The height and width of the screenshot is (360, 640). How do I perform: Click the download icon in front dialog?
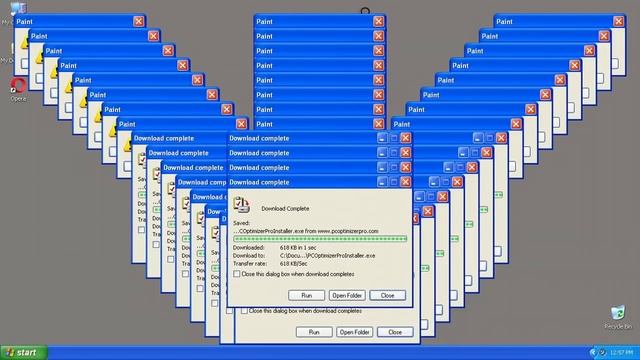click(241, 204)
